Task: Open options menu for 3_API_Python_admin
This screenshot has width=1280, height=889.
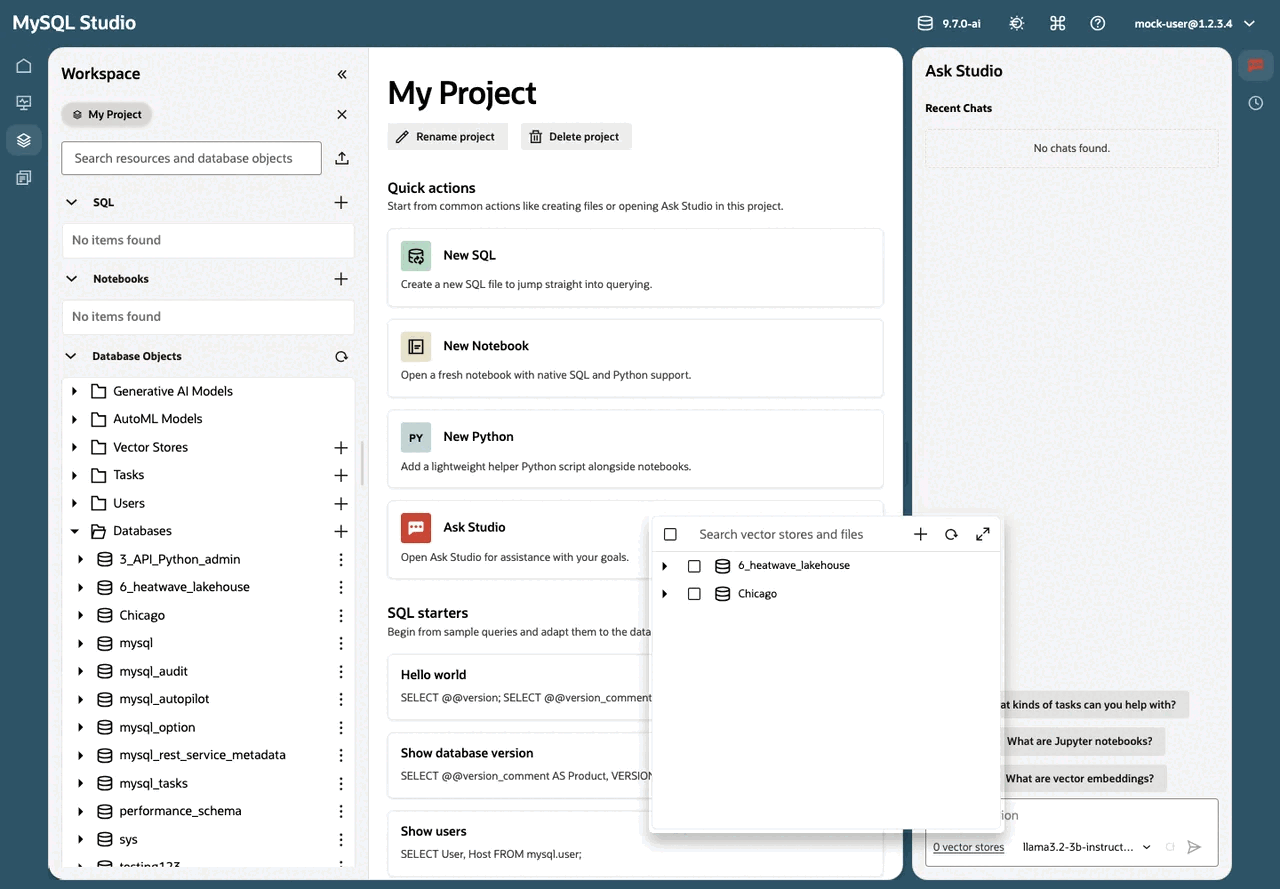Action: [341, 560]
